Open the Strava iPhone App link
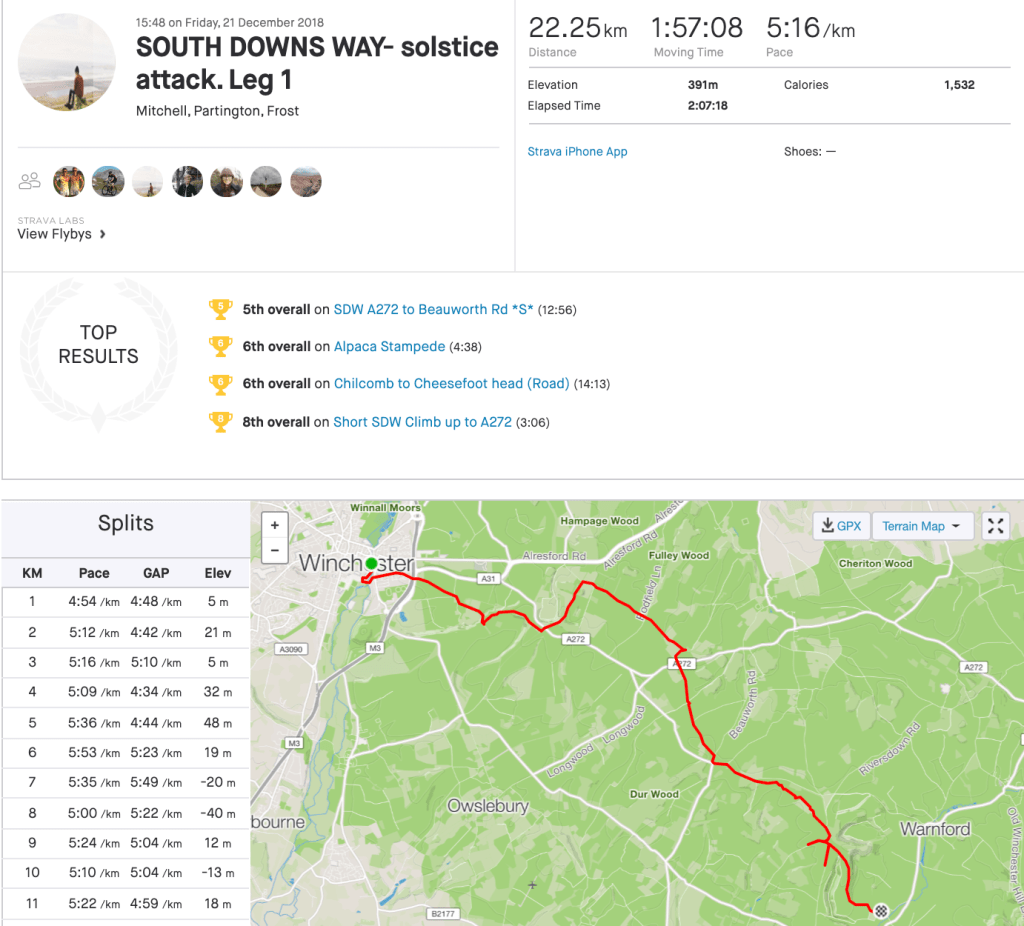Viewport: 1024px width, 926px height. pyautogui.click(x=577, y=152)
